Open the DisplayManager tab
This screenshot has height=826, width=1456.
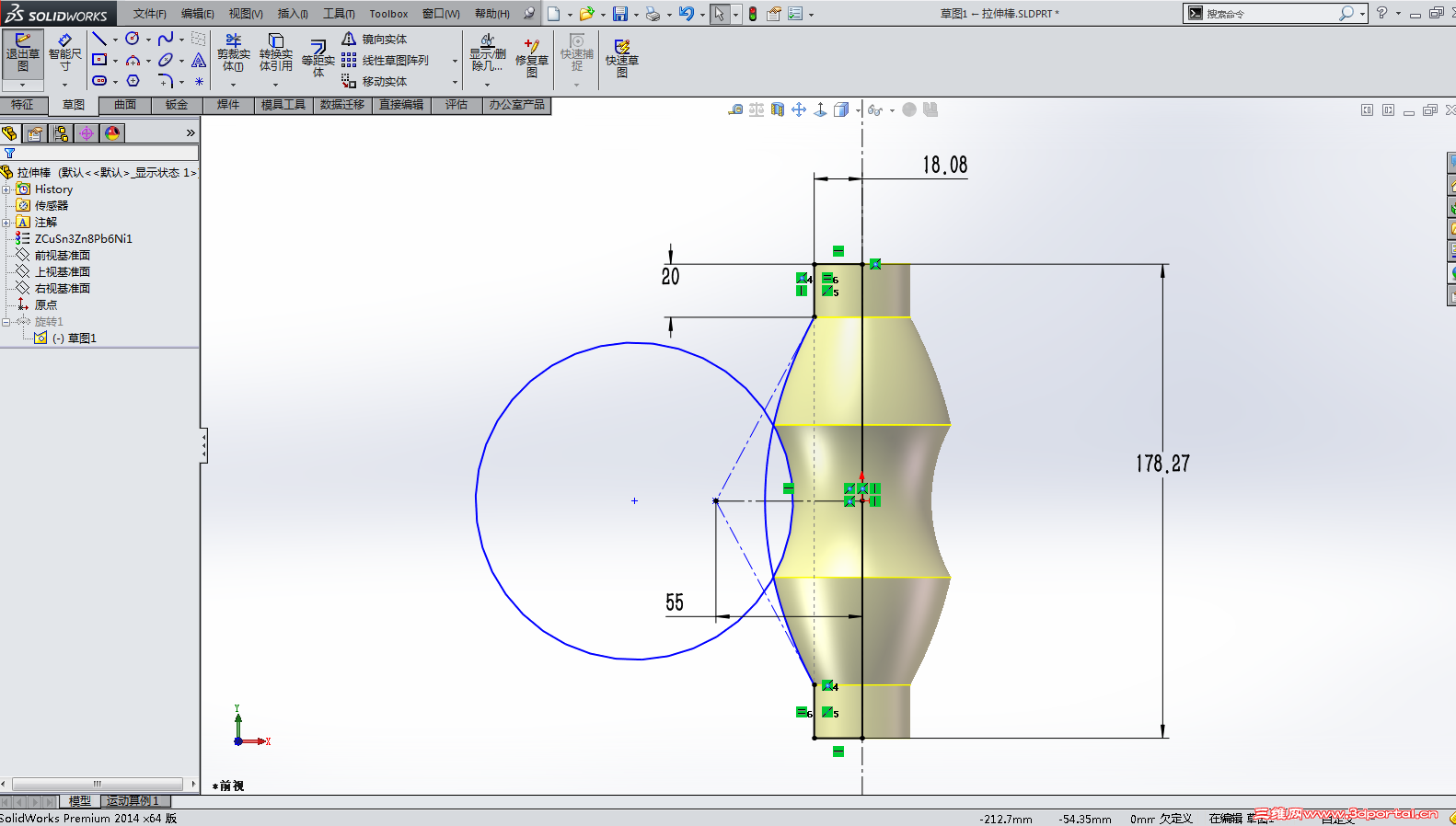(112, 133)
